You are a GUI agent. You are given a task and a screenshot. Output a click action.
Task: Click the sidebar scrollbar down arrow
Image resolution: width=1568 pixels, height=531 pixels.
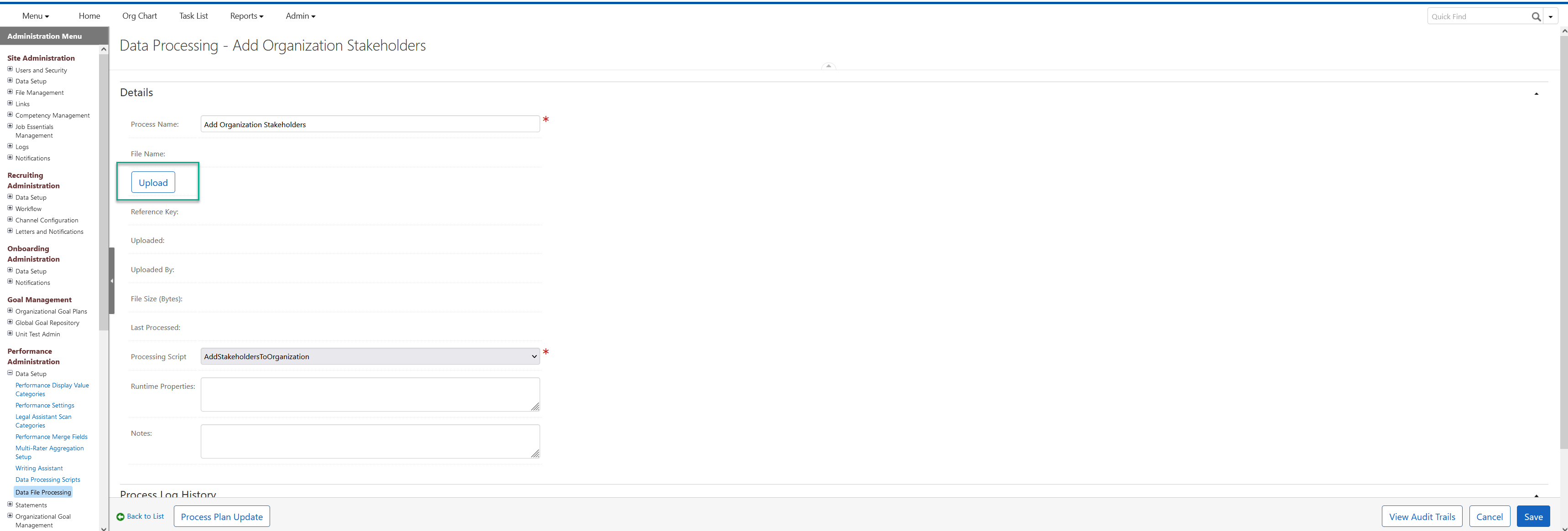click(x=104, y=528)
